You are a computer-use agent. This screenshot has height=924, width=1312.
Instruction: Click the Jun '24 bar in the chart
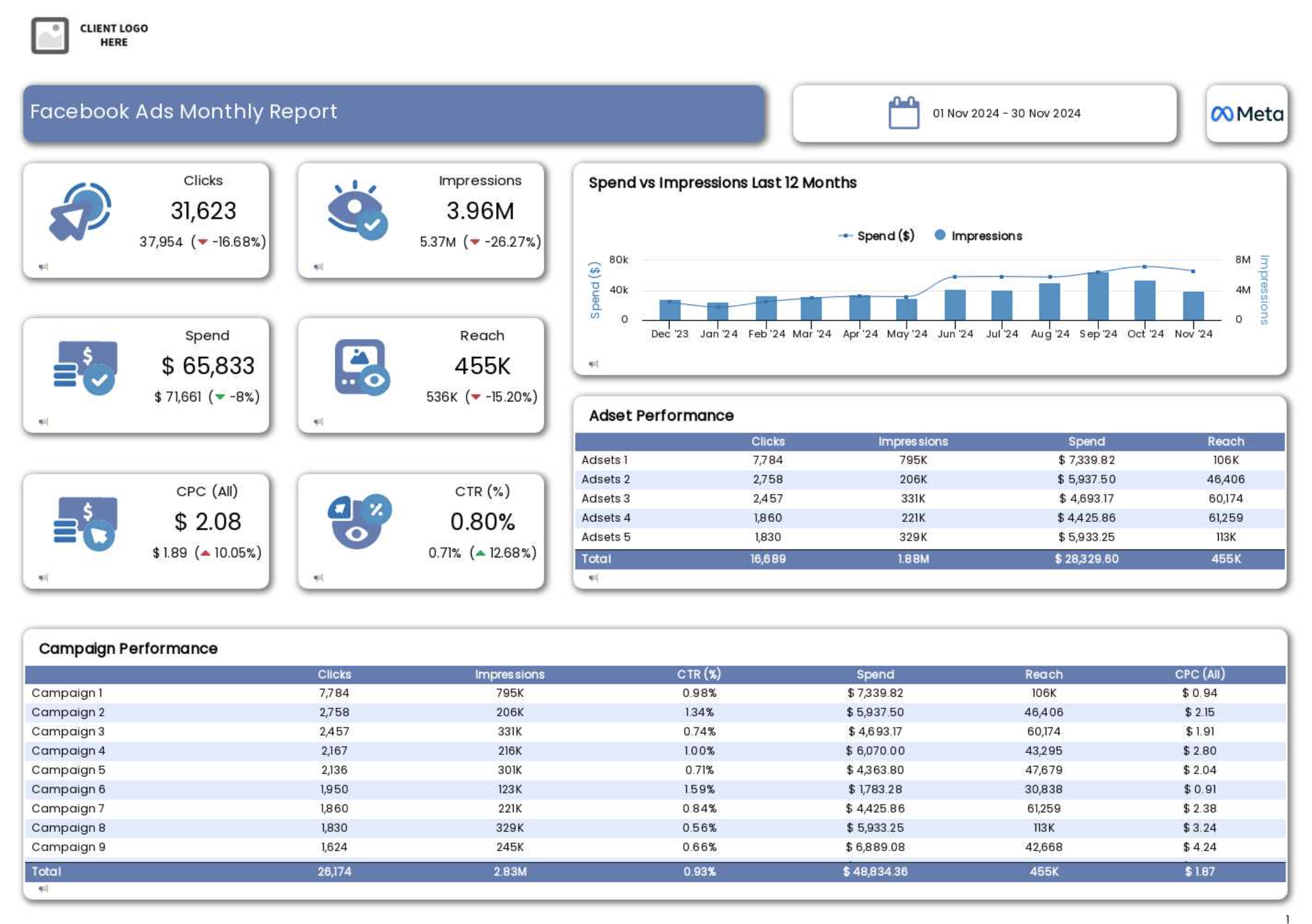coord(955,305)
